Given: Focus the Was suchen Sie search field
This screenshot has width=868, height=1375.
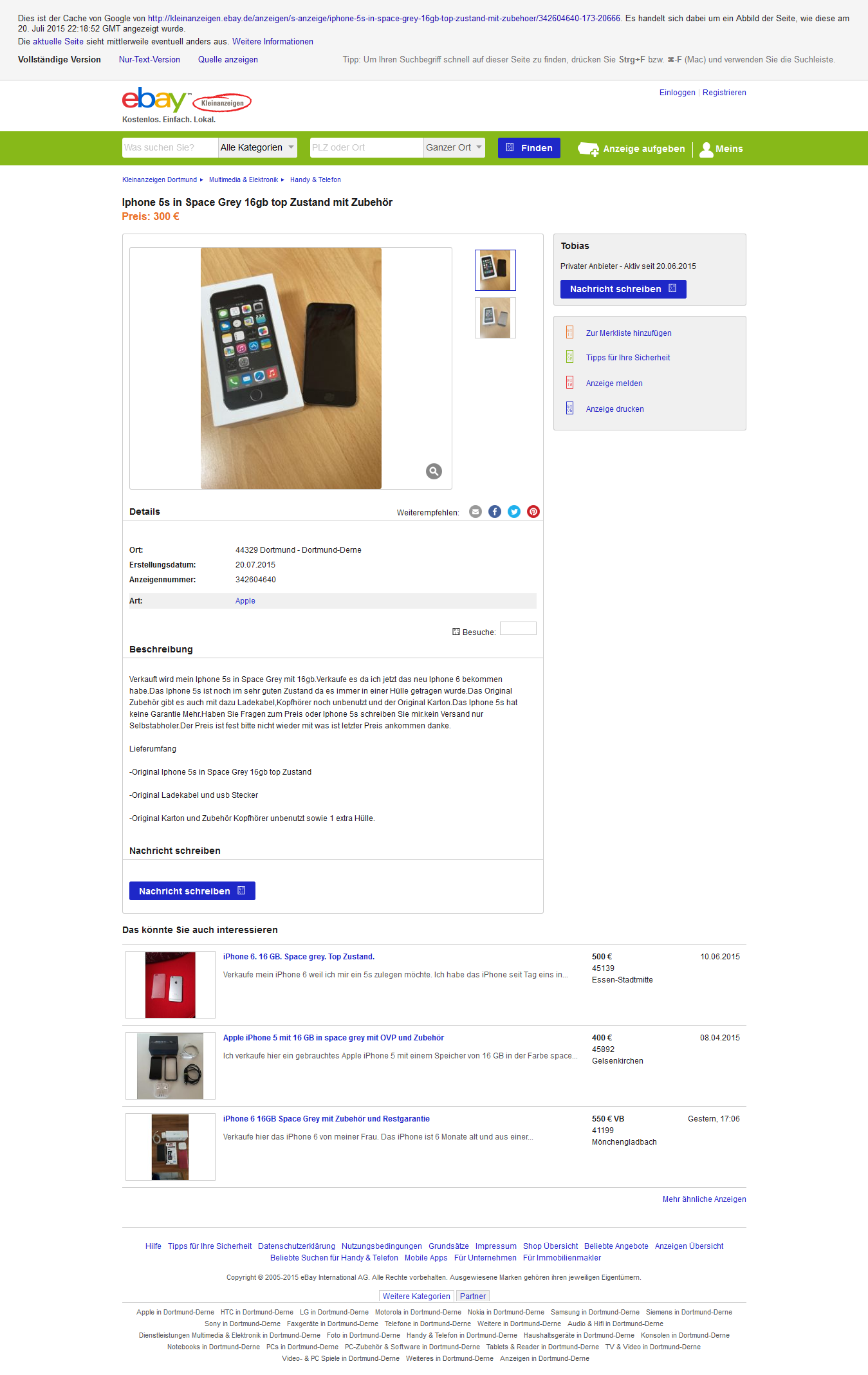Looking at the screenshot, I should pyautogui.click(x=170, y=147).
